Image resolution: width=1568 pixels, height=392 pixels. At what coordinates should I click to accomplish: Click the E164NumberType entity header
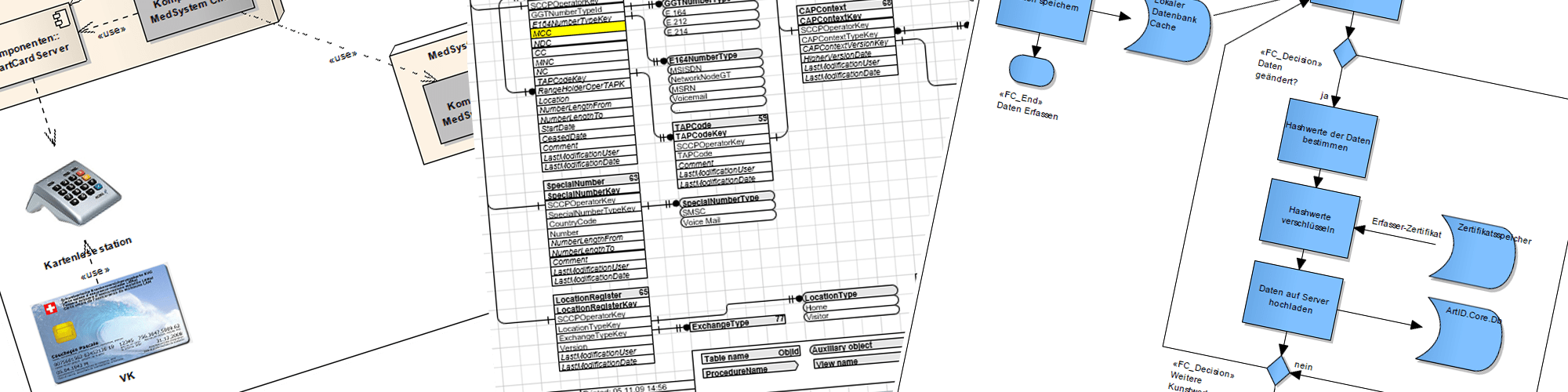[x=713, y=57]
